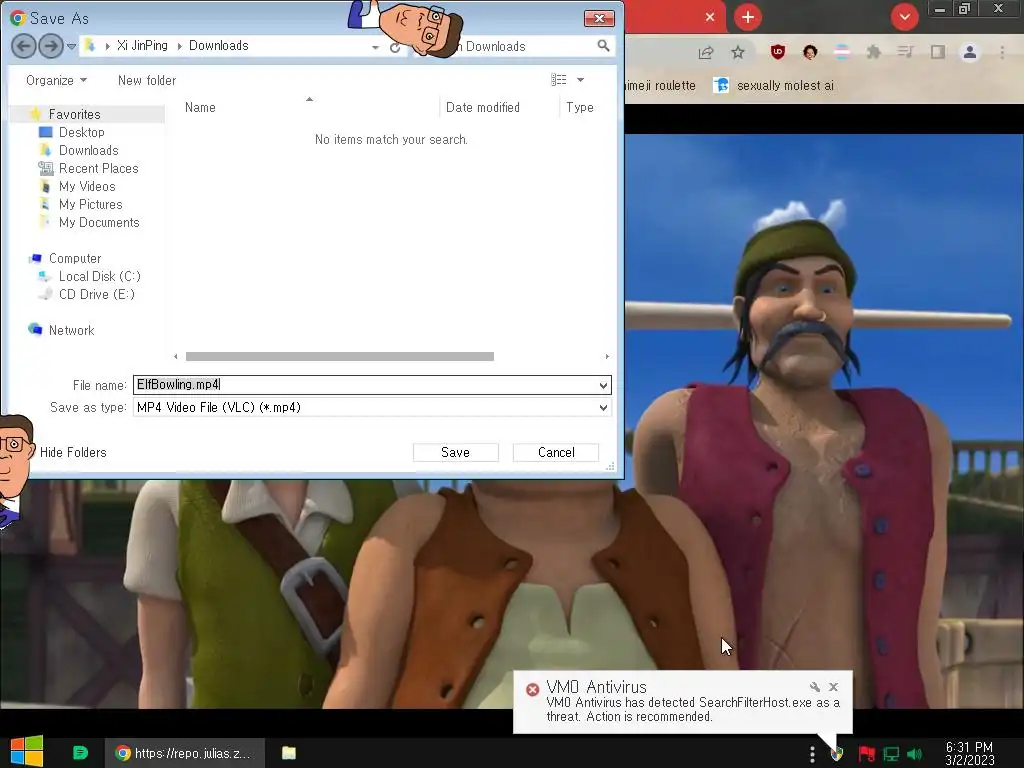Close the Save As dialog

click(x=599, y=18)
